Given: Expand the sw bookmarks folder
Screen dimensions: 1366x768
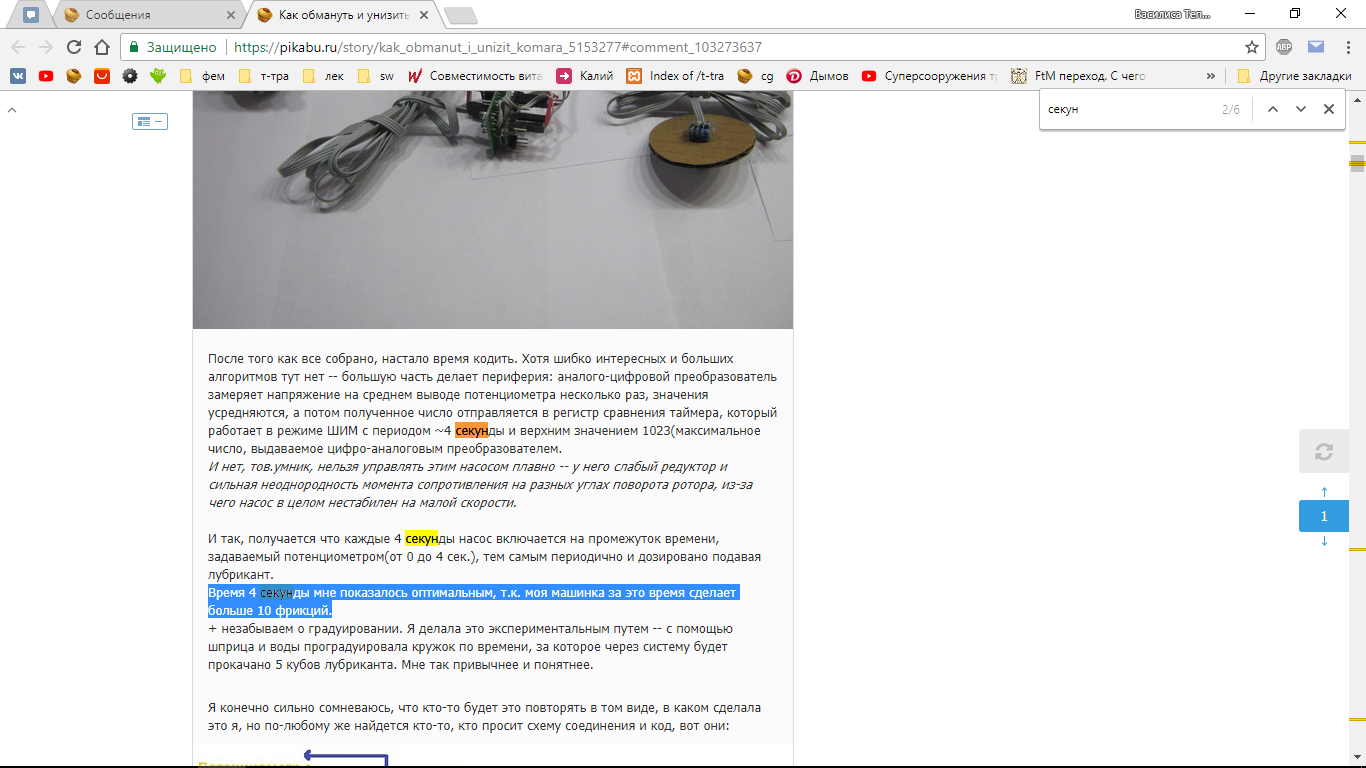Looking at the screenshot, I should (x=376, y=76).
